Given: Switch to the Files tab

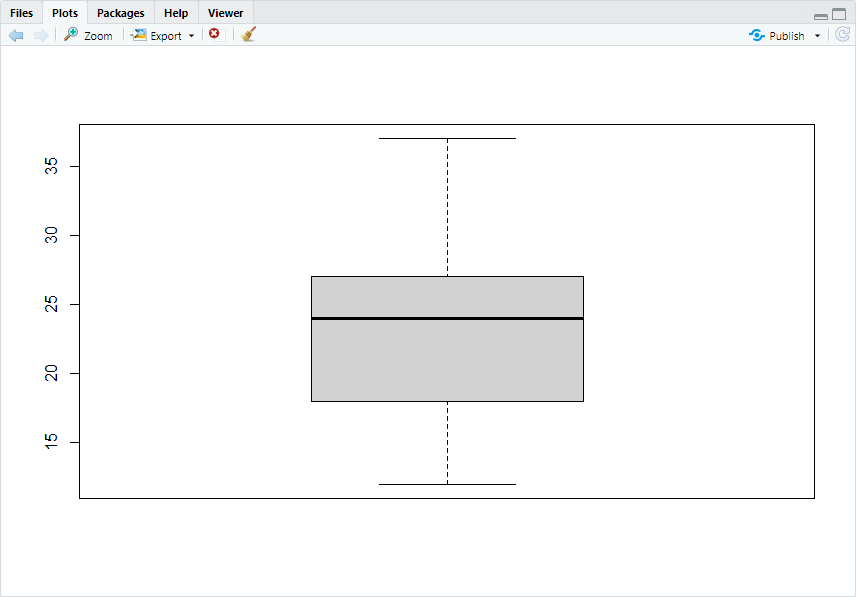Looking at the screenshot, I should 21,13.
